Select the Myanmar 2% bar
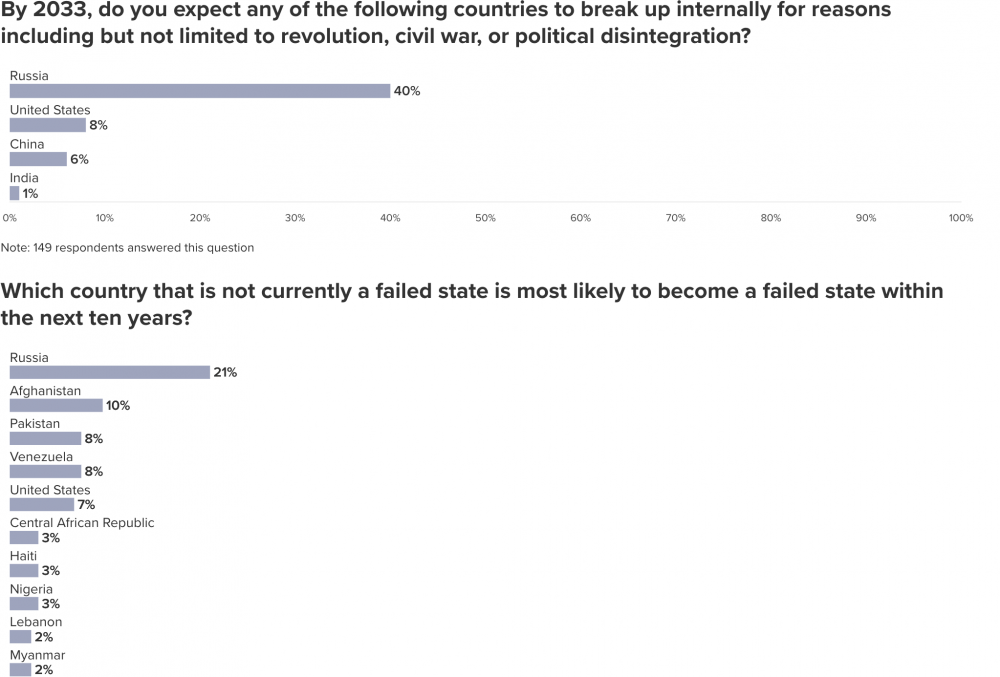The image size is (1000, 677). [x=20, y=669]
